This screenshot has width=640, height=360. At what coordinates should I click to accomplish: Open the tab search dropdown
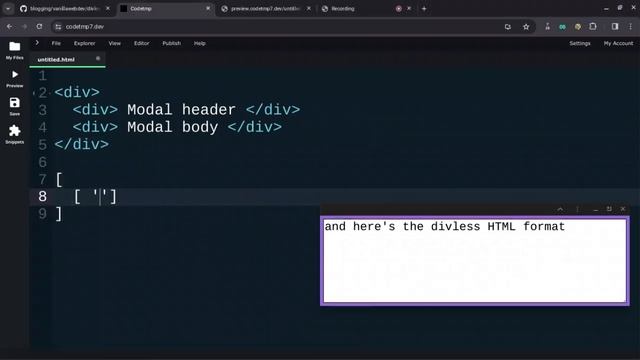[x=8, y=9]
